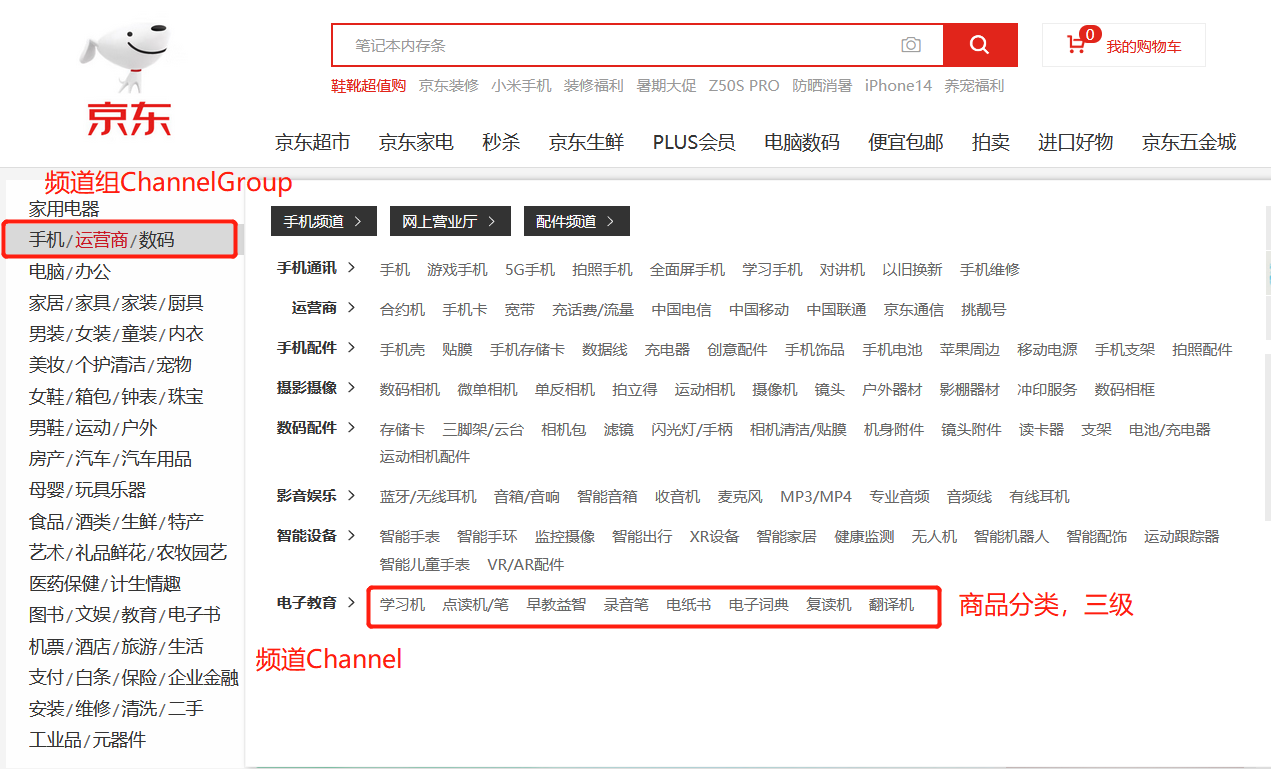
Task: Click the VR/AR配件 category link
Action: [x=526, y=565]
